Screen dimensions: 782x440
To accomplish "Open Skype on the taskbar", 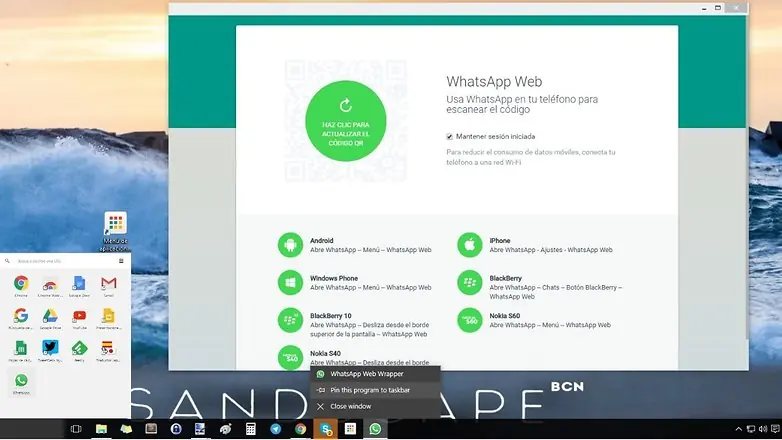I will click(326, 429).
